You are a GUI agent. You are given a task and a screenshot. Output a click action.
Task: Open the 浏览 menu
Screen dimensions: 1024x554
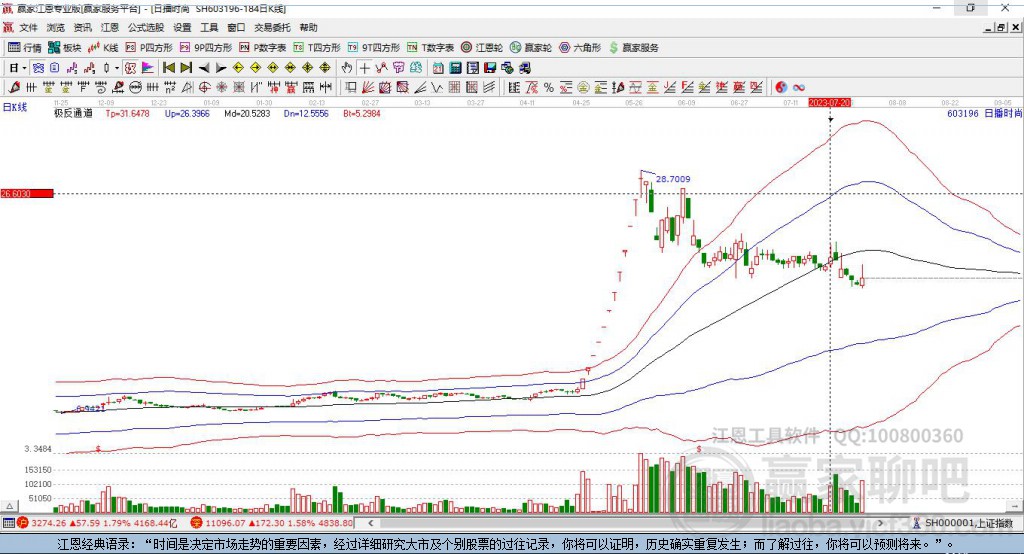click(x=56, y=27)
